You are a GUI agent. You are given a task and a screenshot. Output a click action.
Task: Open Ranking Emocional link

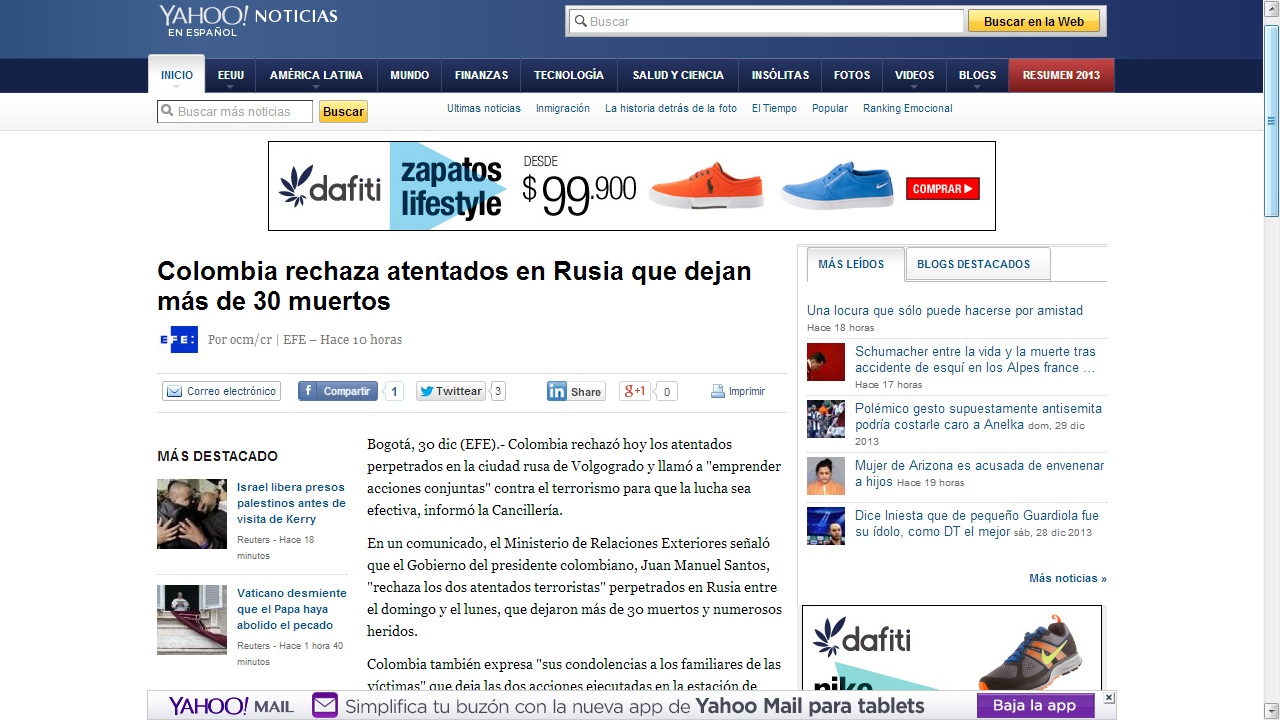(908, 108)
